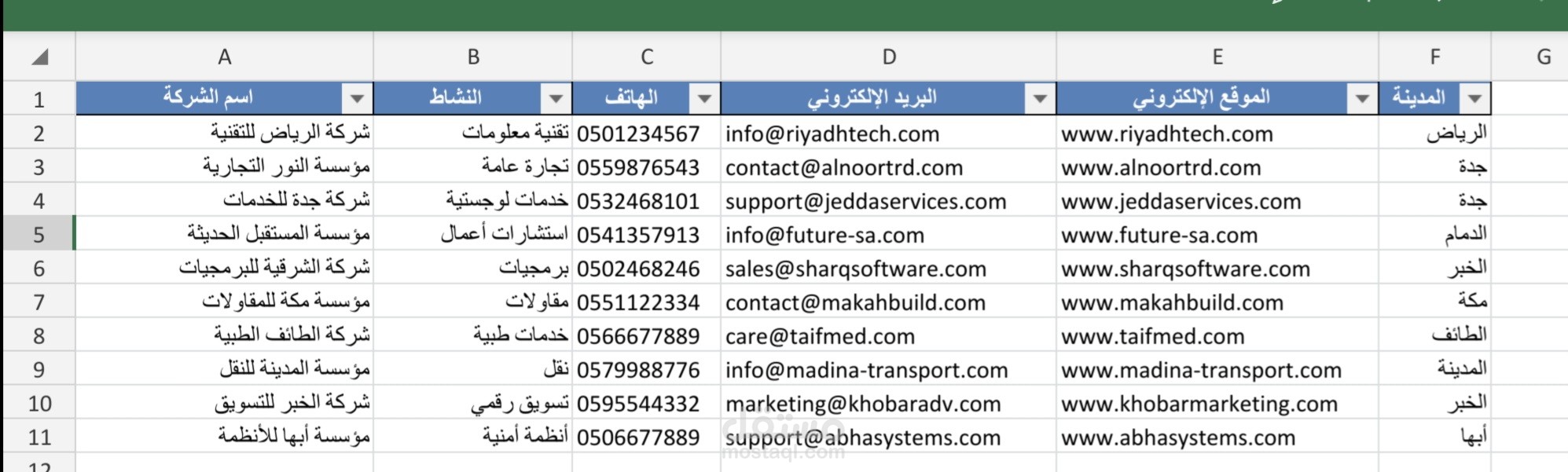
Task: Open filter dropdown for الهاتف column
Action: [x=704, y=99]
